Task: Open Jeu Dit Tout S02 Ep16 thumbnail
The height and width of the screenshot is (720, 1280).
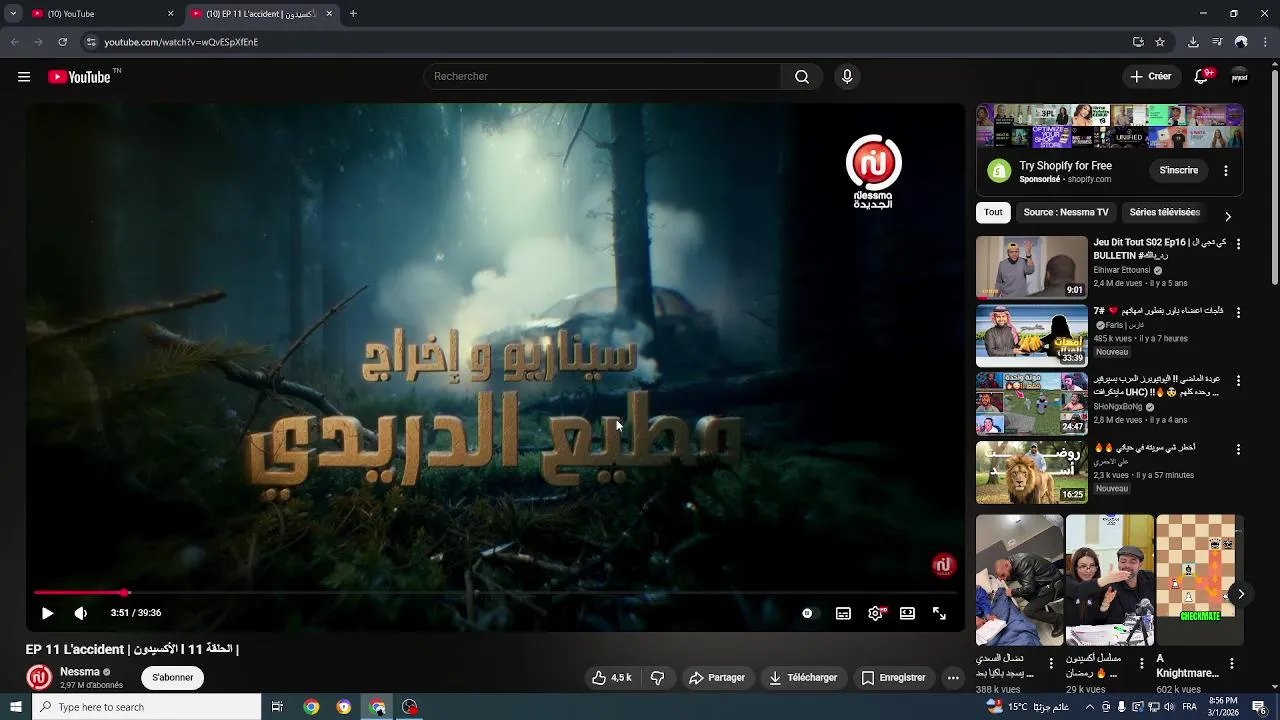Action: pos(1031,267)
